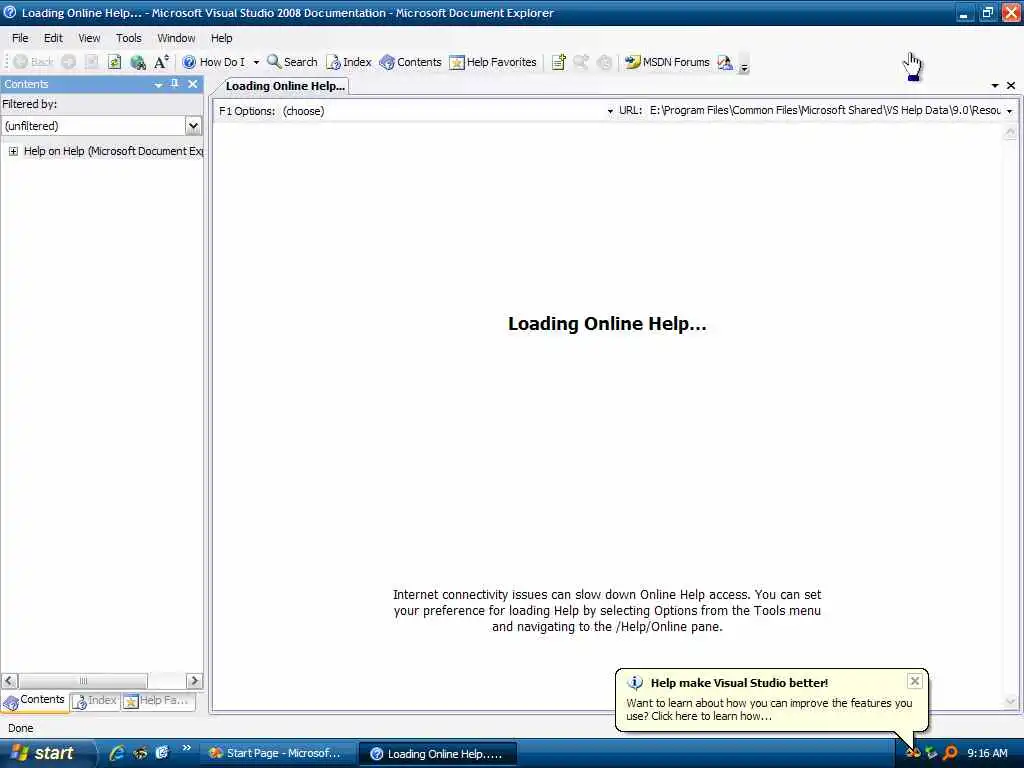Expand the How Do I dropdown arrow
The height and width of the screenshot is (768, 1024).
(256, 63)
